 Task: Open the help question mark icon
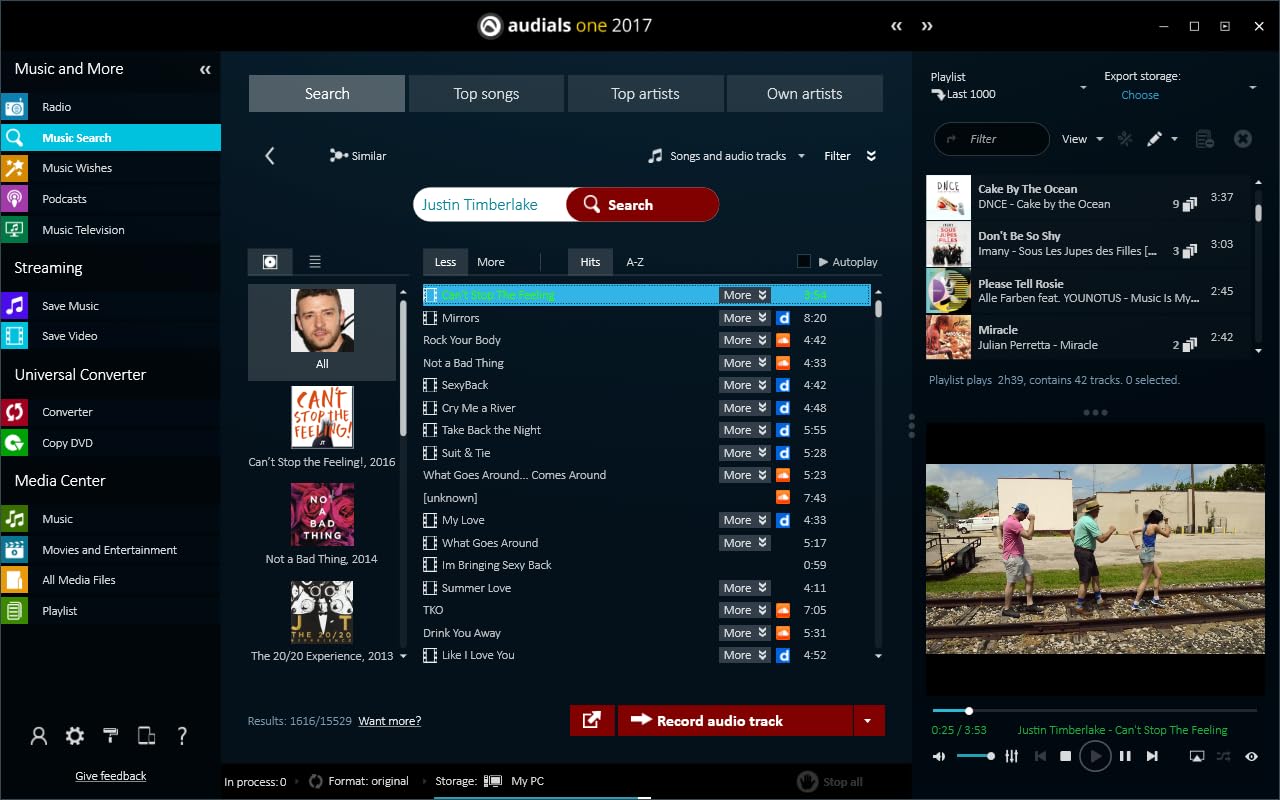pos(182,736)
